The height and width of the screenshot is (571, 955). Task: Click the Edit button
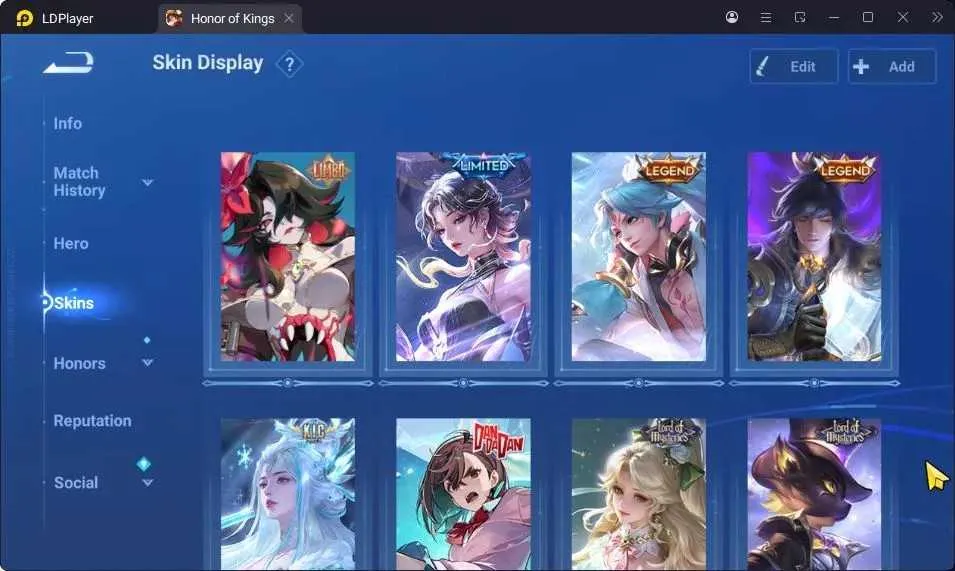point(794,66)
